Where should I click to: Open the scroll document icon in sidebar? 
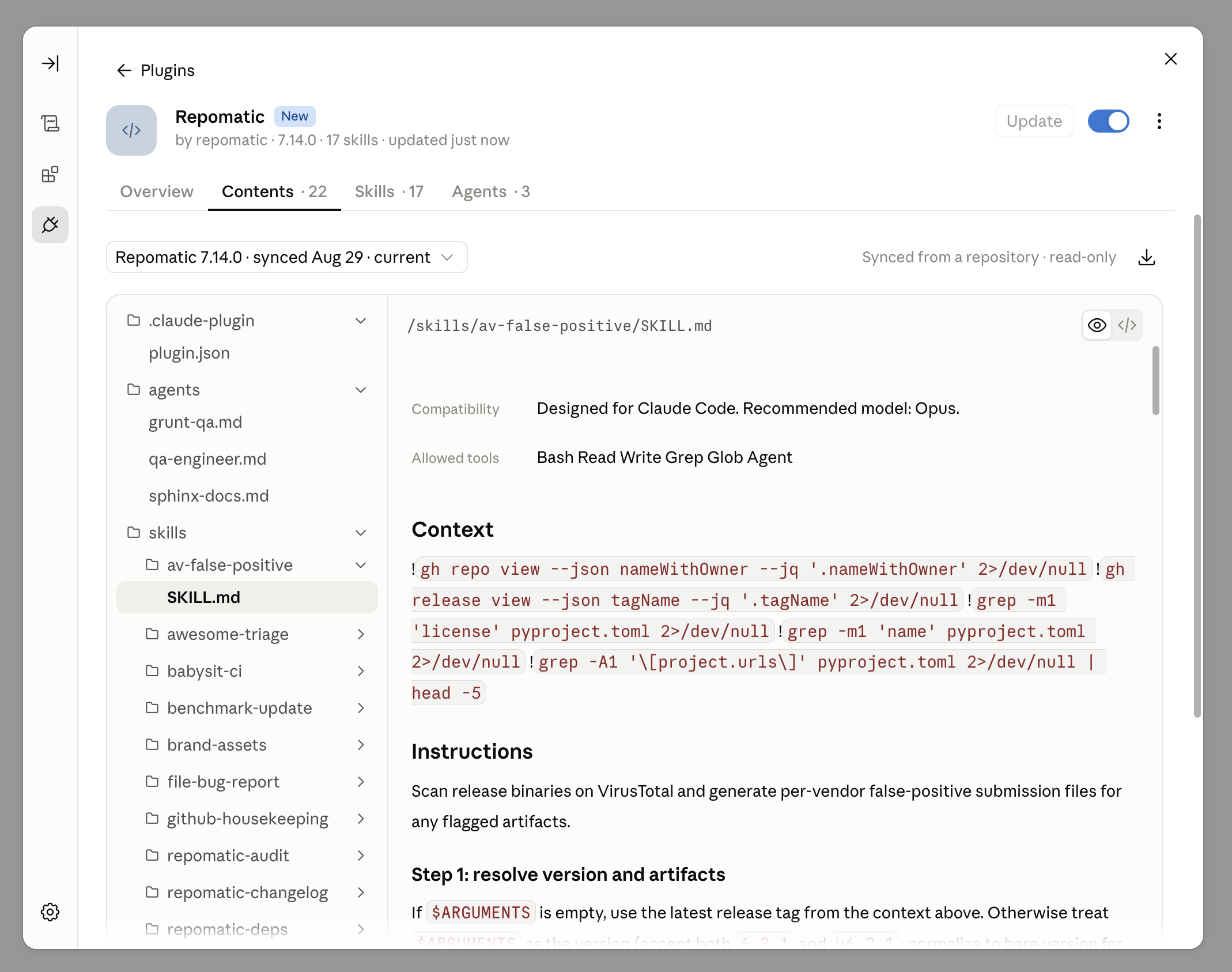tap(51, 123)
